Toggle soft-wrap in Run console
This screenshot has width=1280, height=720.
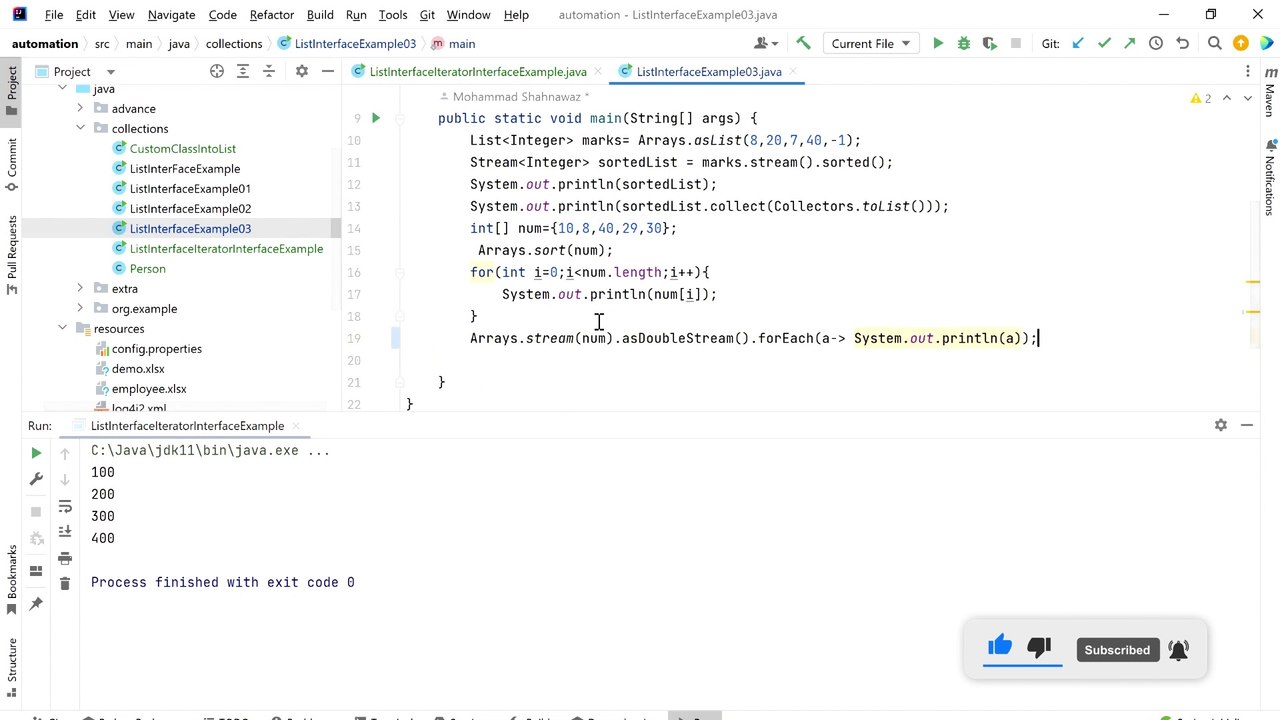[x=65, y=506]
